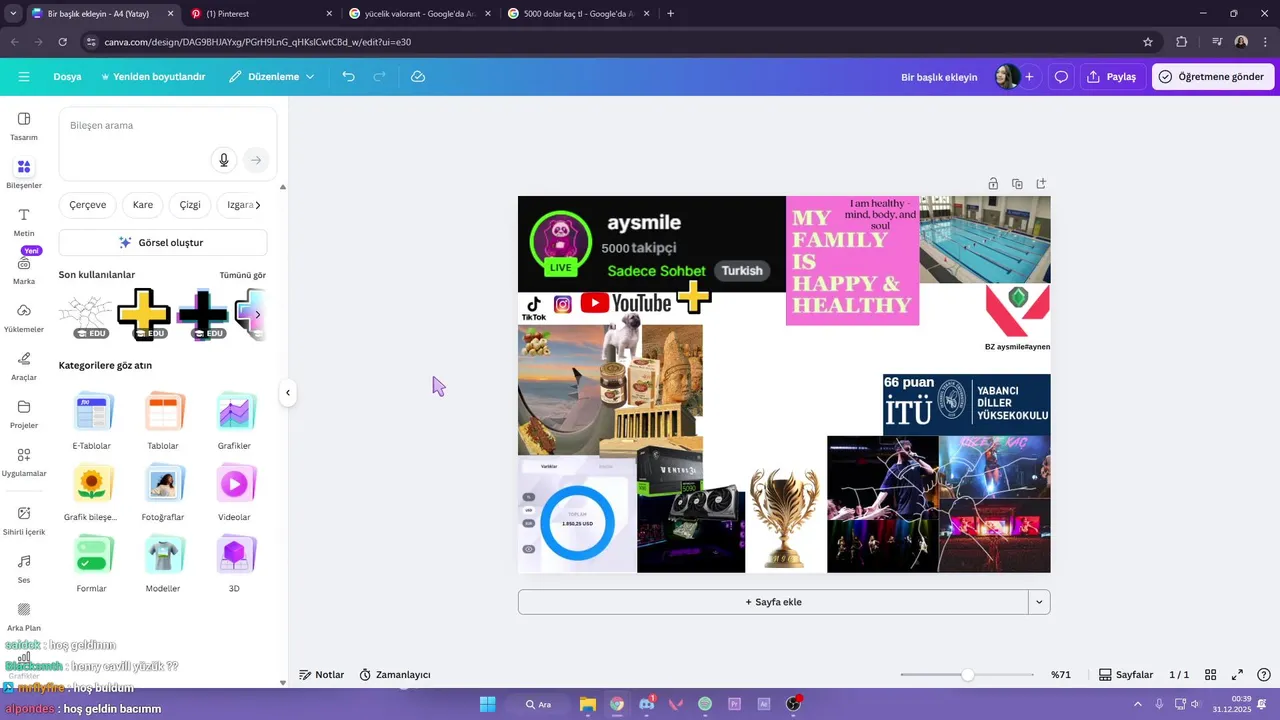Enter fullscreen presentation mode

click(1237, 675)
